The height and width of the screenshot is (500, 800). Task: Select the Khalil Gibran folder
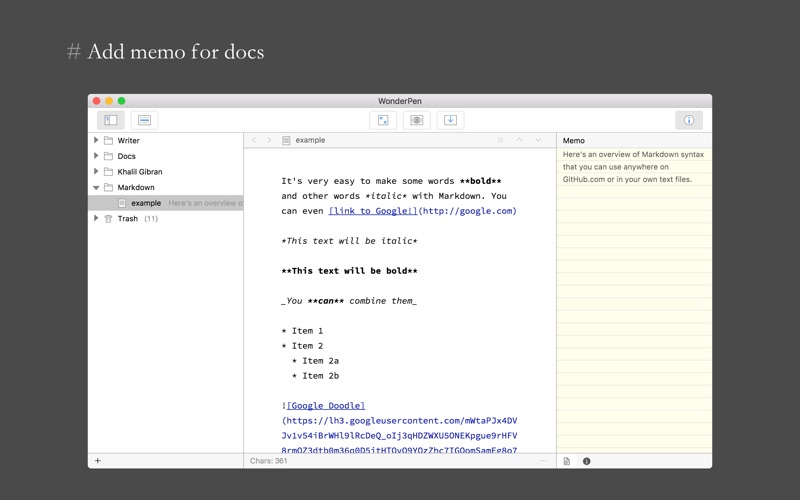(139, 172)
